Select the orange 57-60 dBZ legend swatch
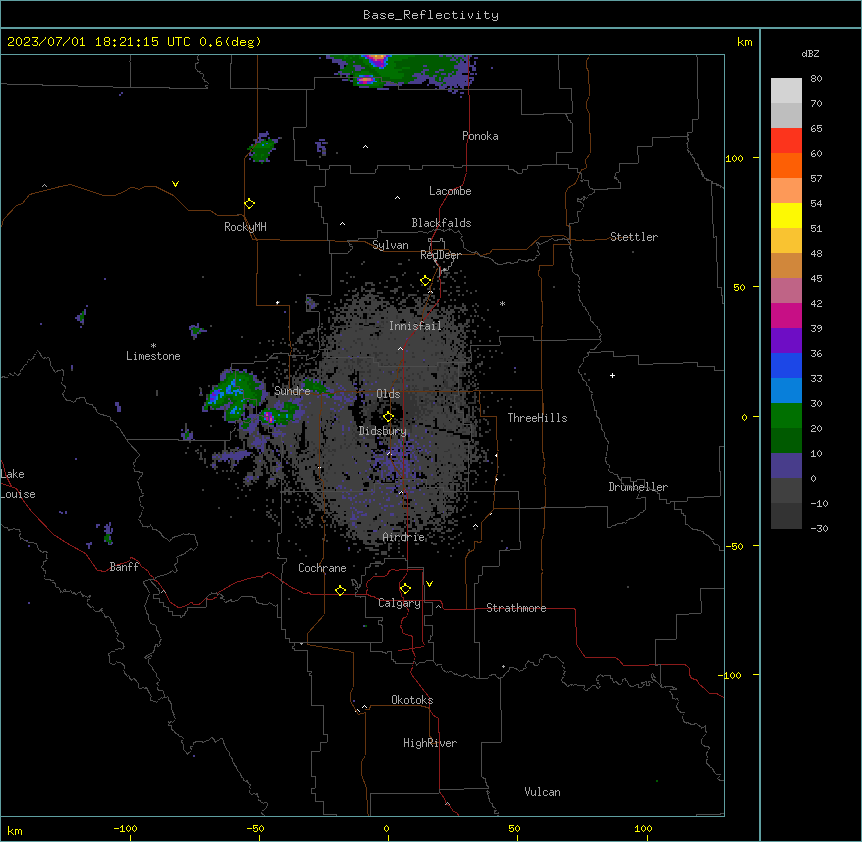Screen dimensions: 862x842 click(786, 165)
